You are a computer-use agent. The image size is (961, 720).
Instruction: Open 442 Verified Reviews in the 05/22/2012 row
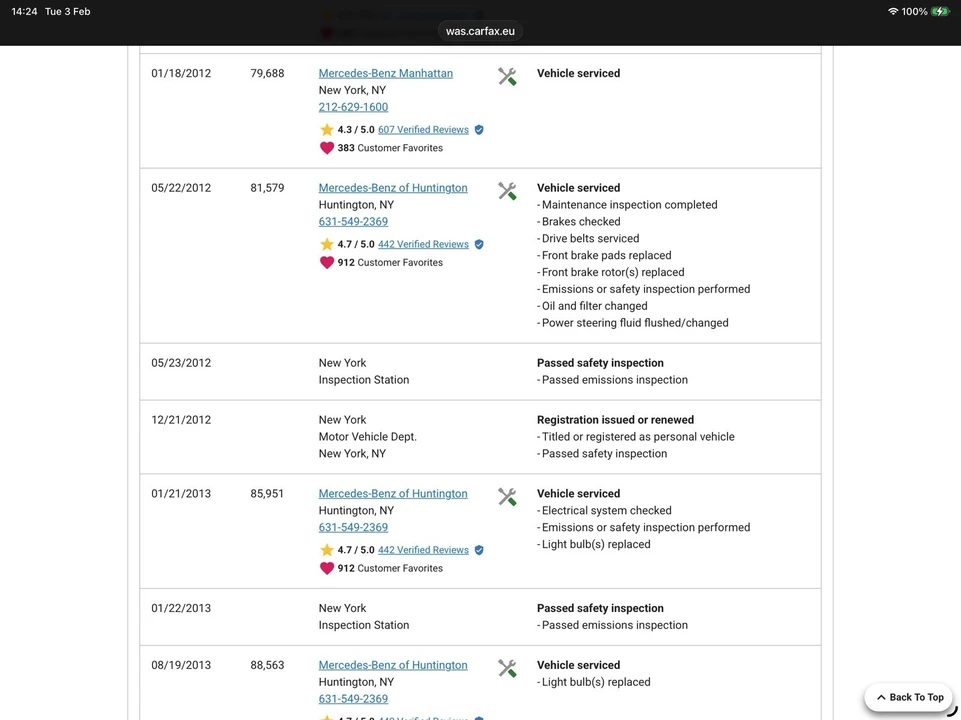pyautogui.click(x=423, y=244)
